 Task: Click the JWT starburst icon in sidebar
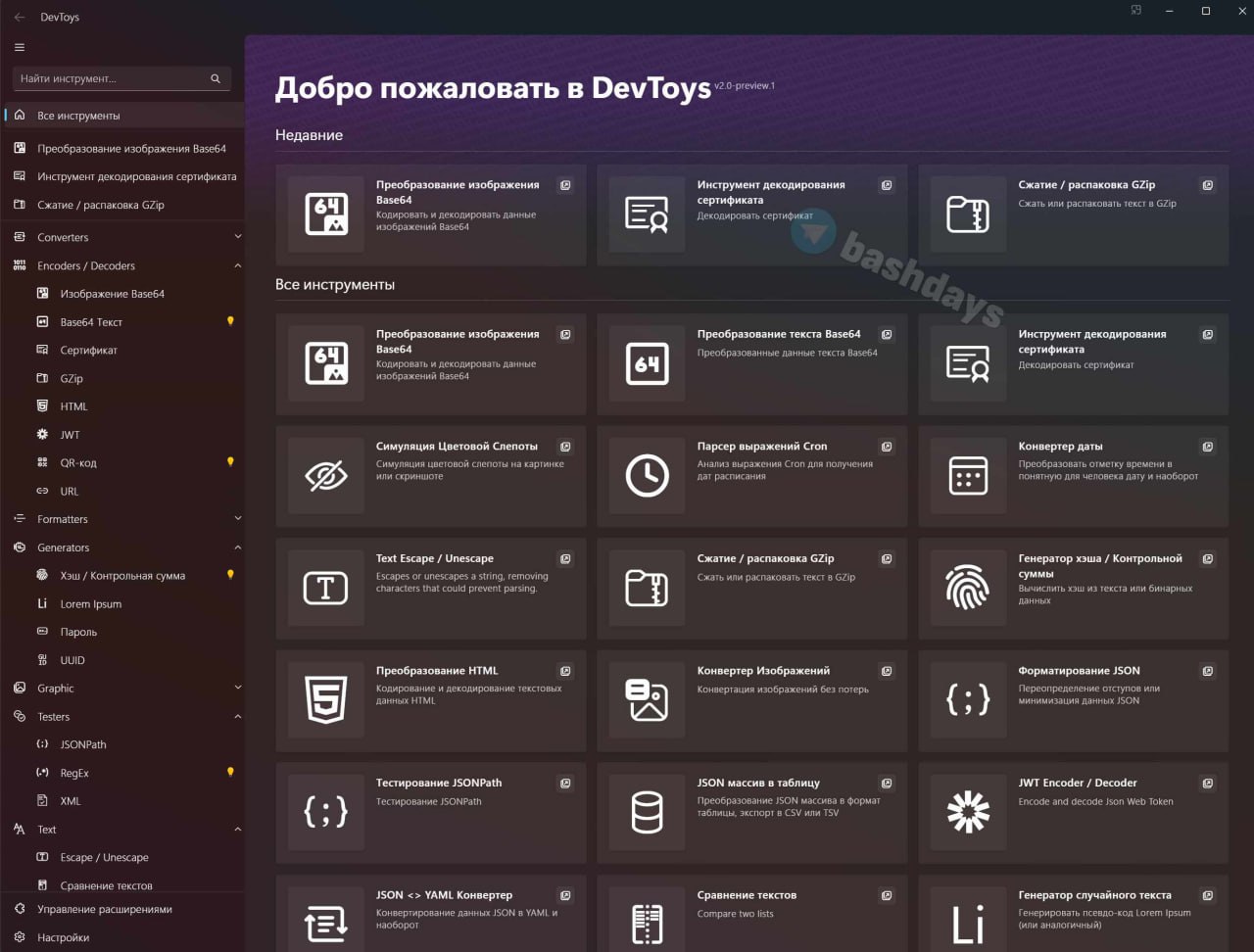click(42, 435)
